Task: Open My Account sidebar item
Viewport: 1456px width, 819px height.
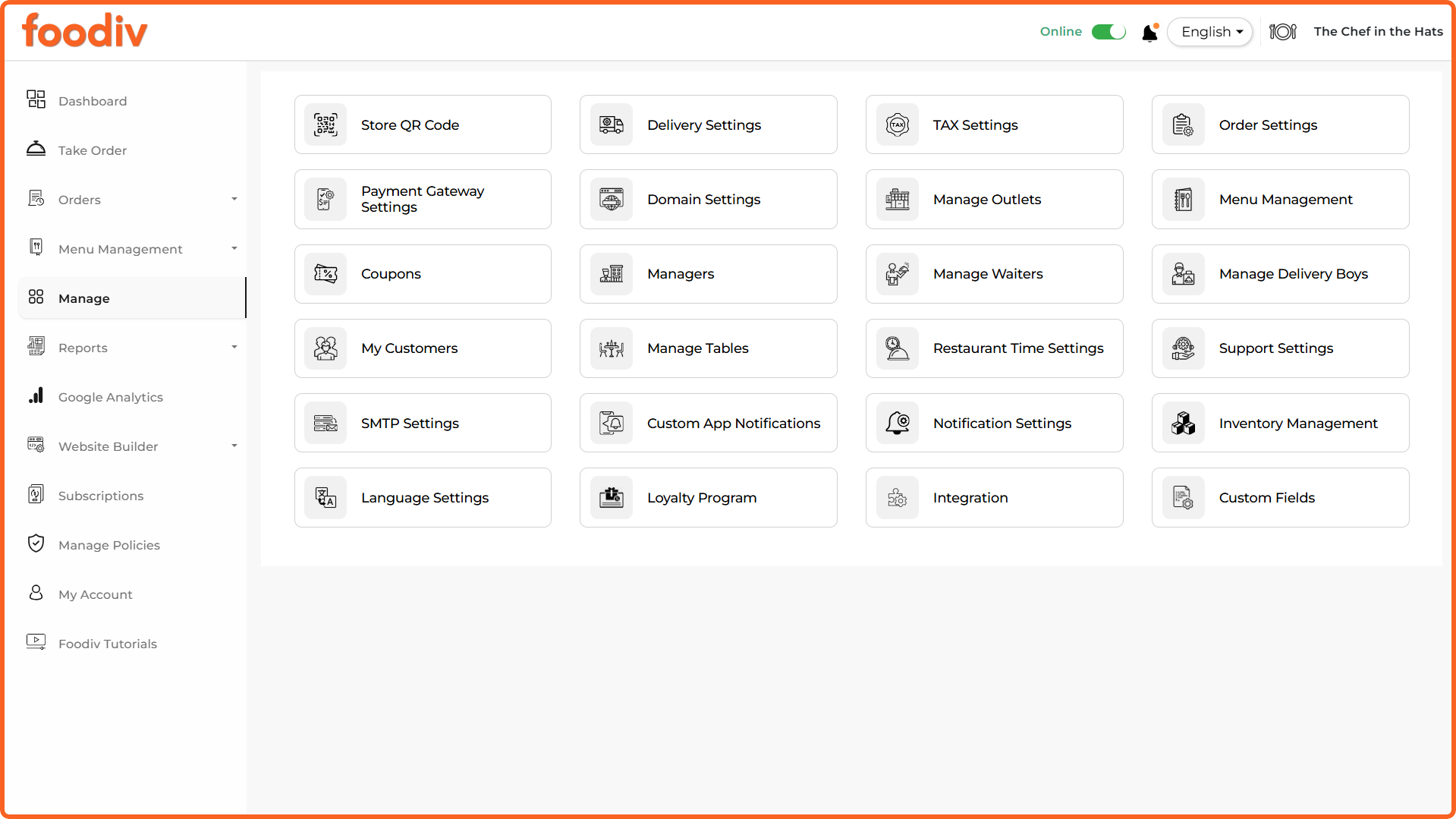Action: 132,594
